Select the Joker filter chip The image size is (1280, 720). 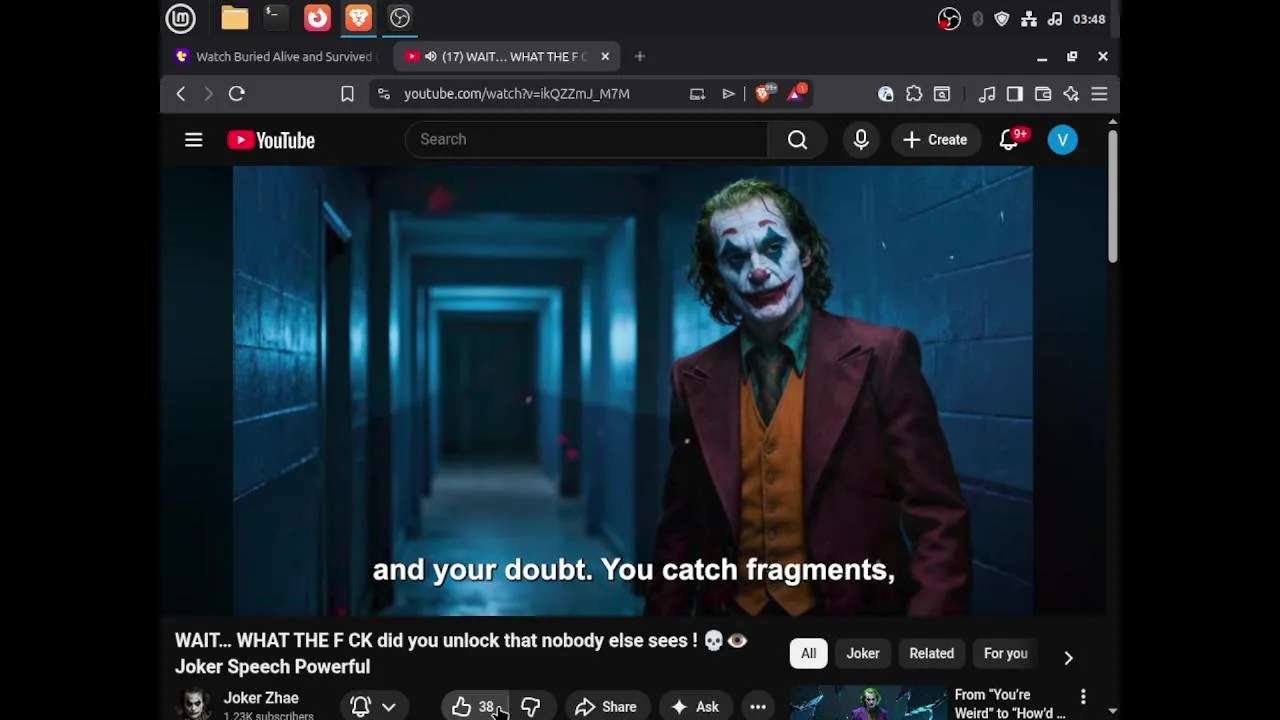click(863, 654)
